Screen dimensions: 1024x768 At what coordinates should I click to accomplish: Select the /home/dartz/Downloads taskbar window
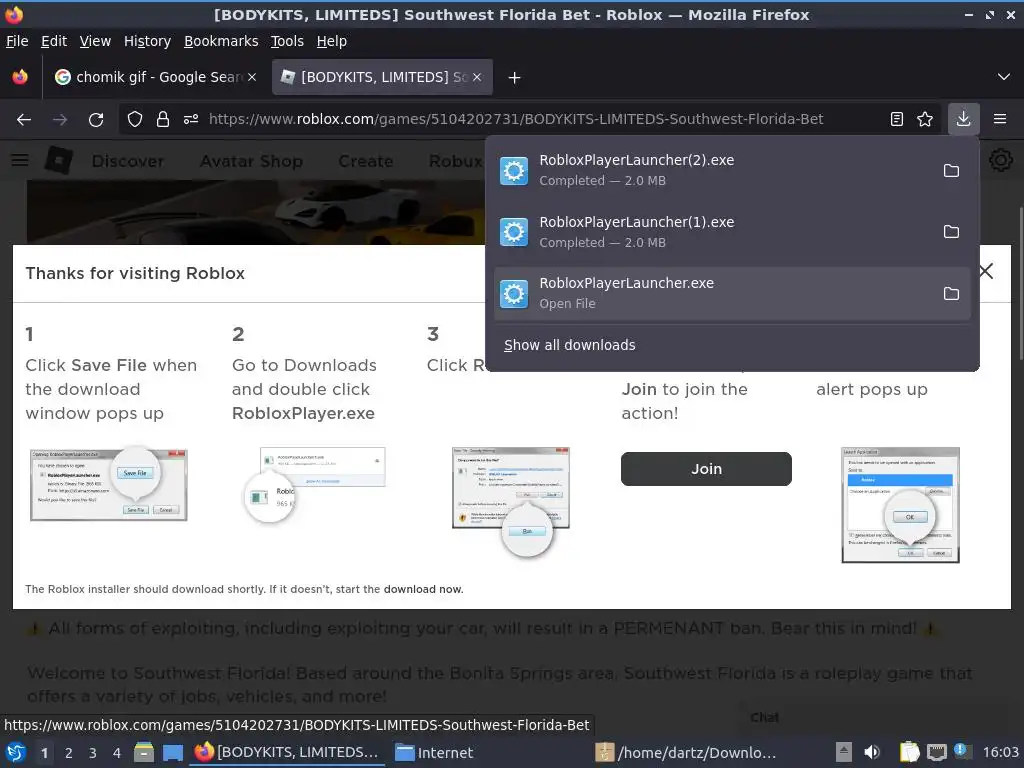click(687, 752)
